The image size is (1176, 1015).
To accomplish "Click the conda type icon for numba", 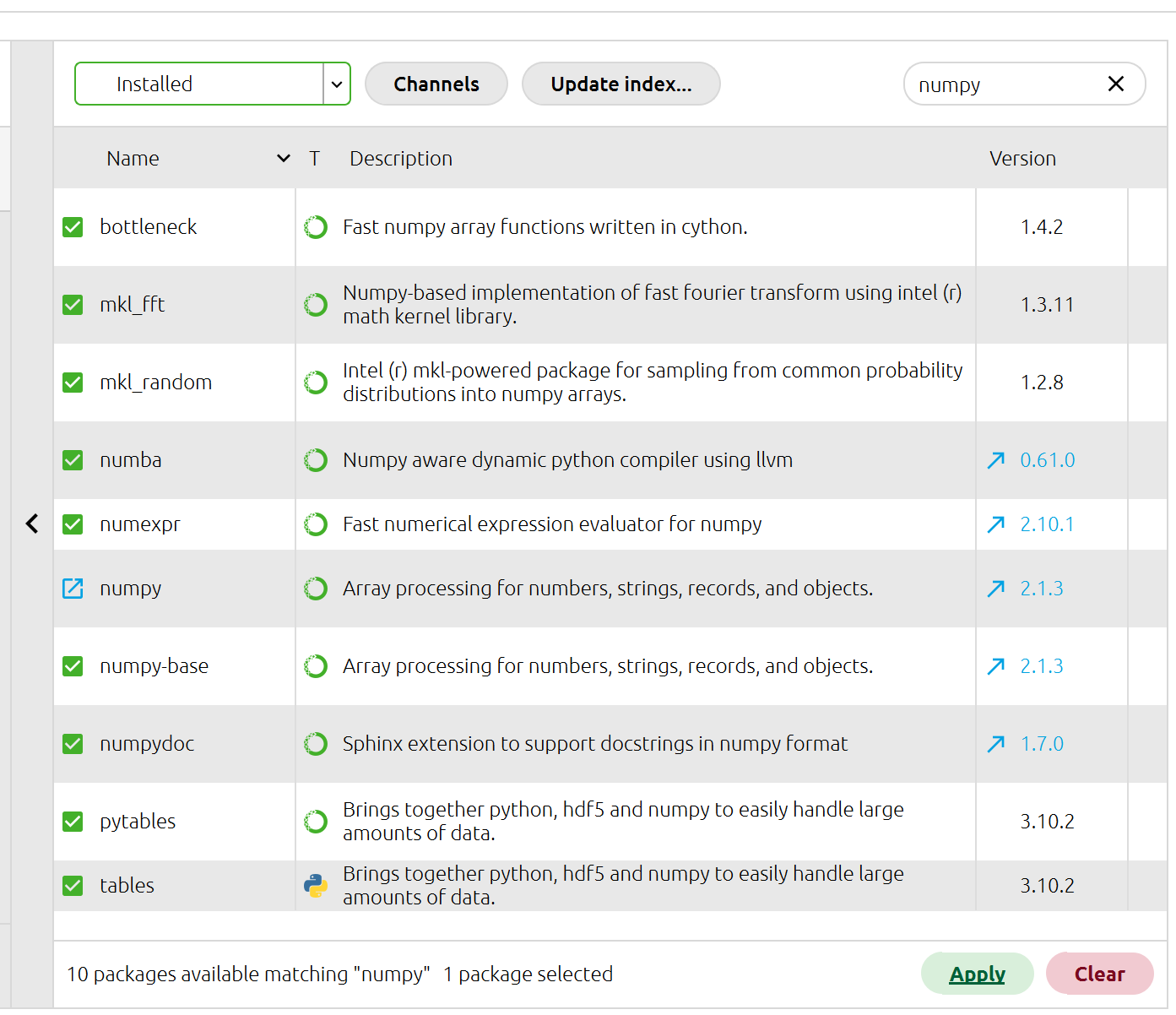I will pos(316,460).
